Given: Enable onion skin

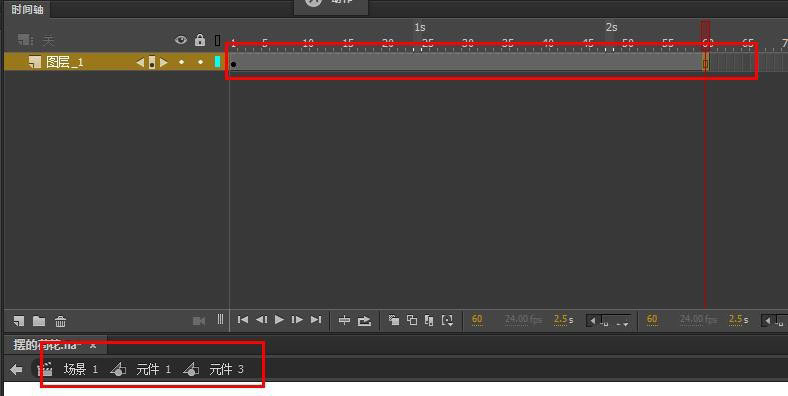Looking at the screenshot, I should tap(394, 320).
